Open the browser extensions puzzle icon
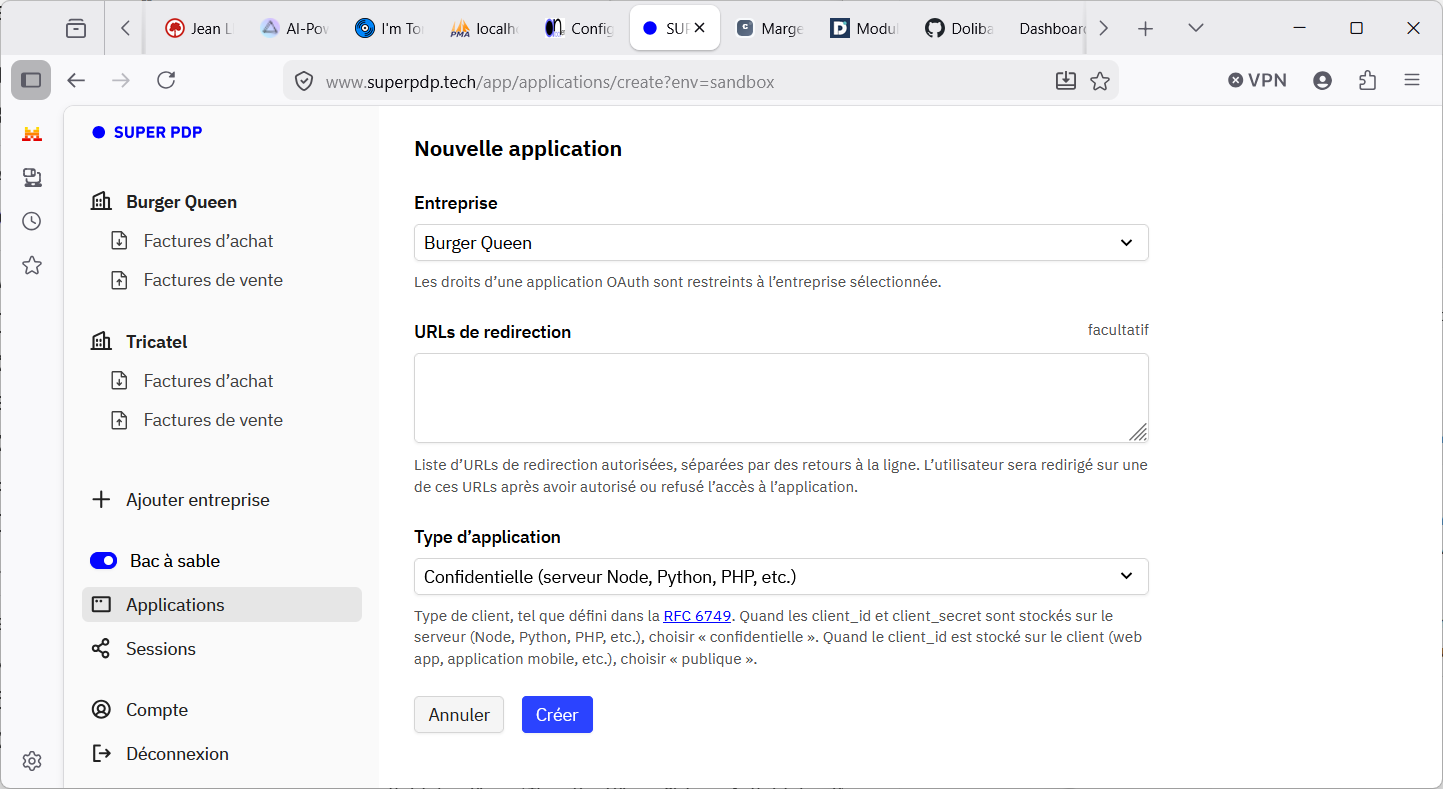The image size is (1443, 789). tap(1368, 81)
